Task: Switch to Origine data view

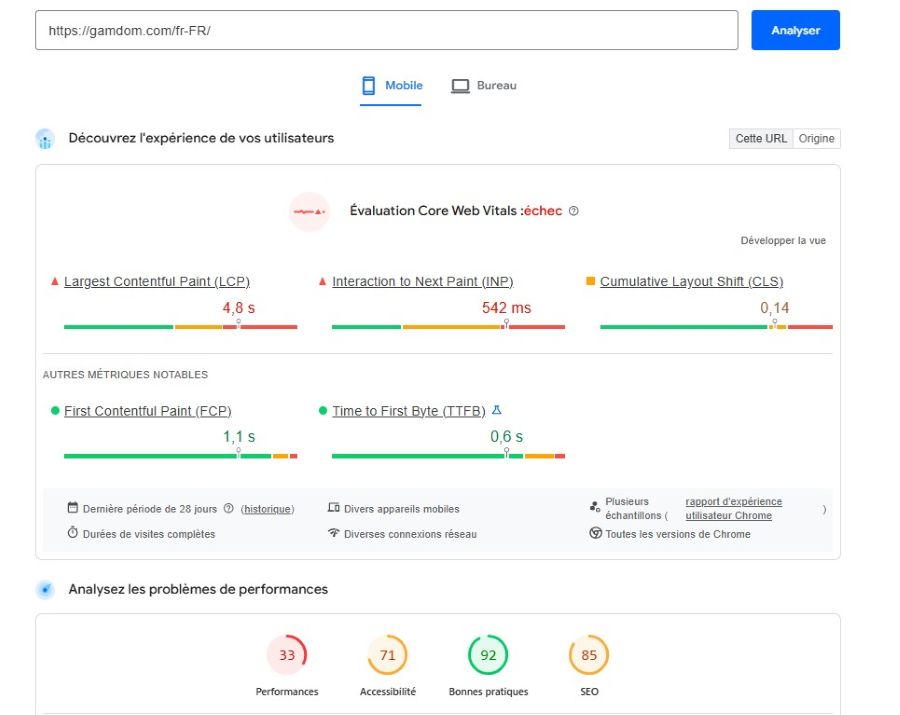Action: pyautogui.click(x=816, y=138)
